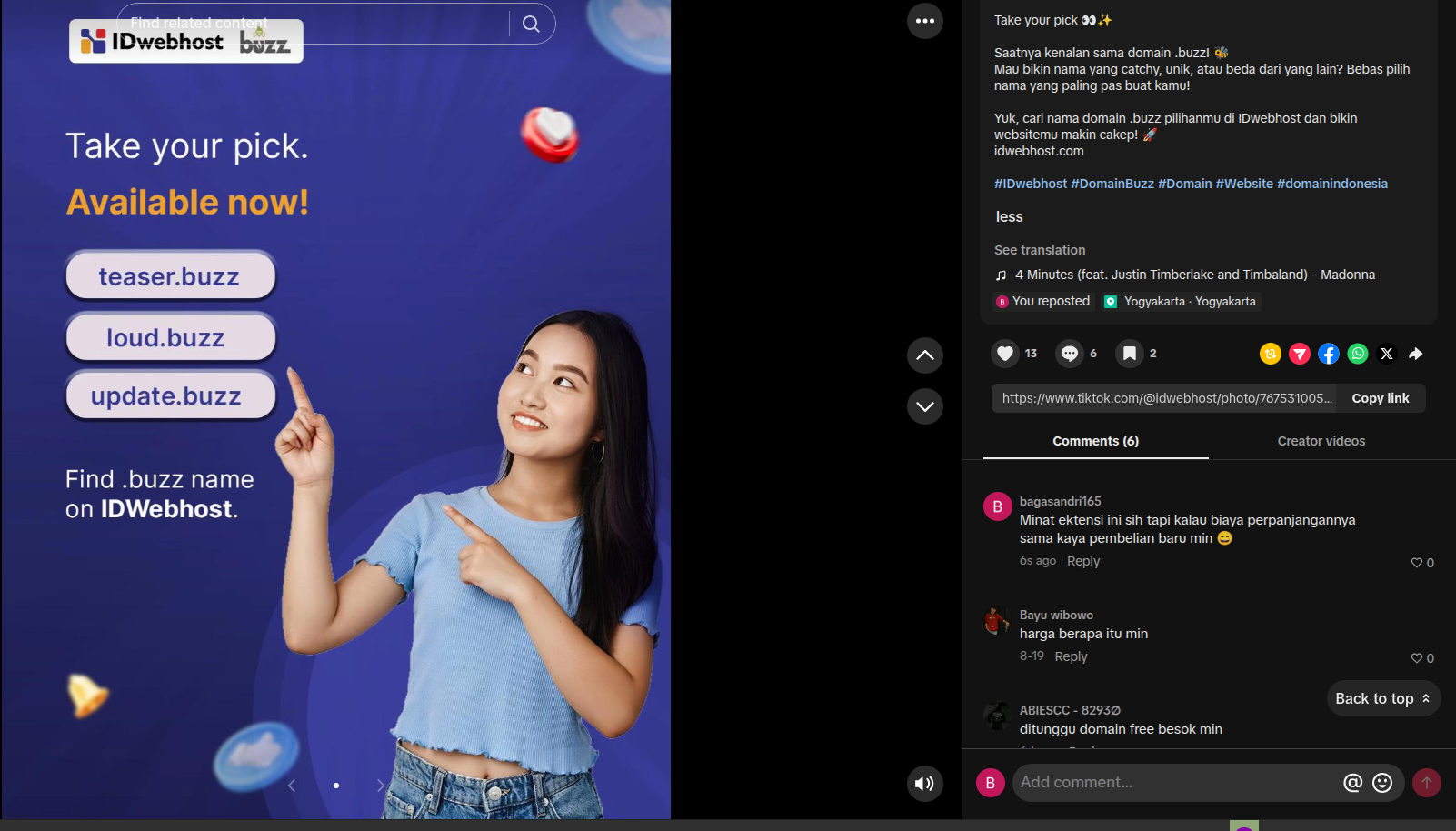1456x831 pixels.
Task: Share to Facebook icon
Action: pyautogui.click(x=1329, y=354)
